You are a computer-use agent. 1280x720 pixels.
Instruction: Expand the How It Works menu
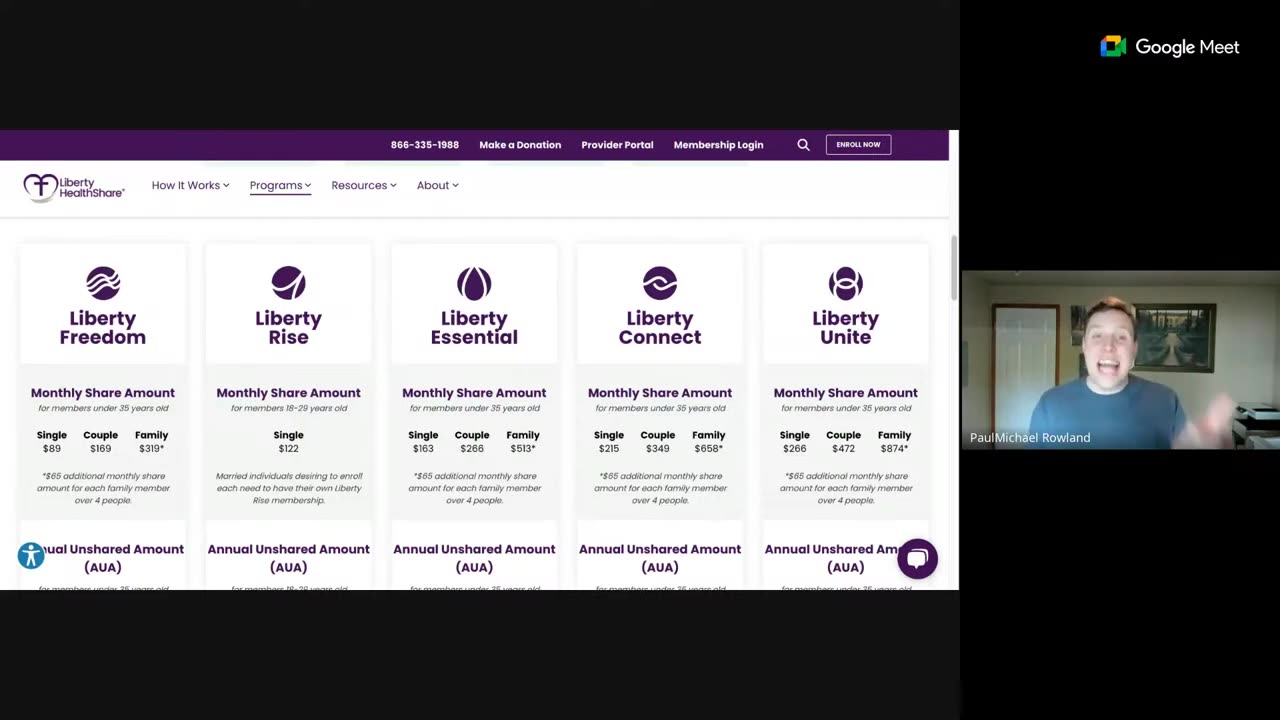coord(190,185)
